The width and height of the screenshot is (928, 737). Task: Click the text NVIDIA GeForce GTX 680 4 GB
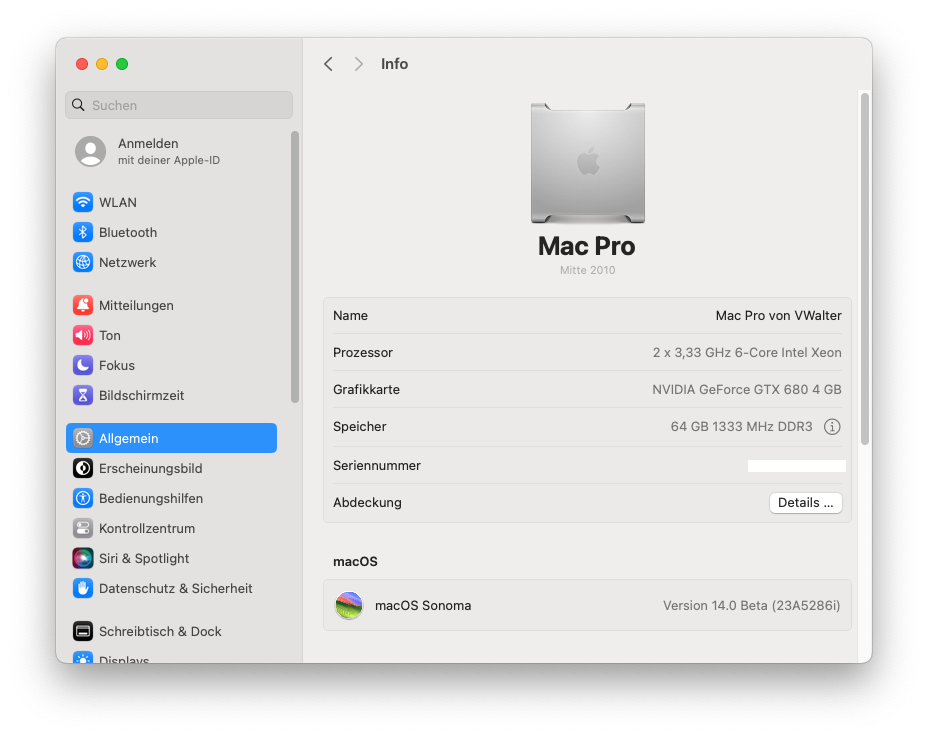(x=746, y=390)
